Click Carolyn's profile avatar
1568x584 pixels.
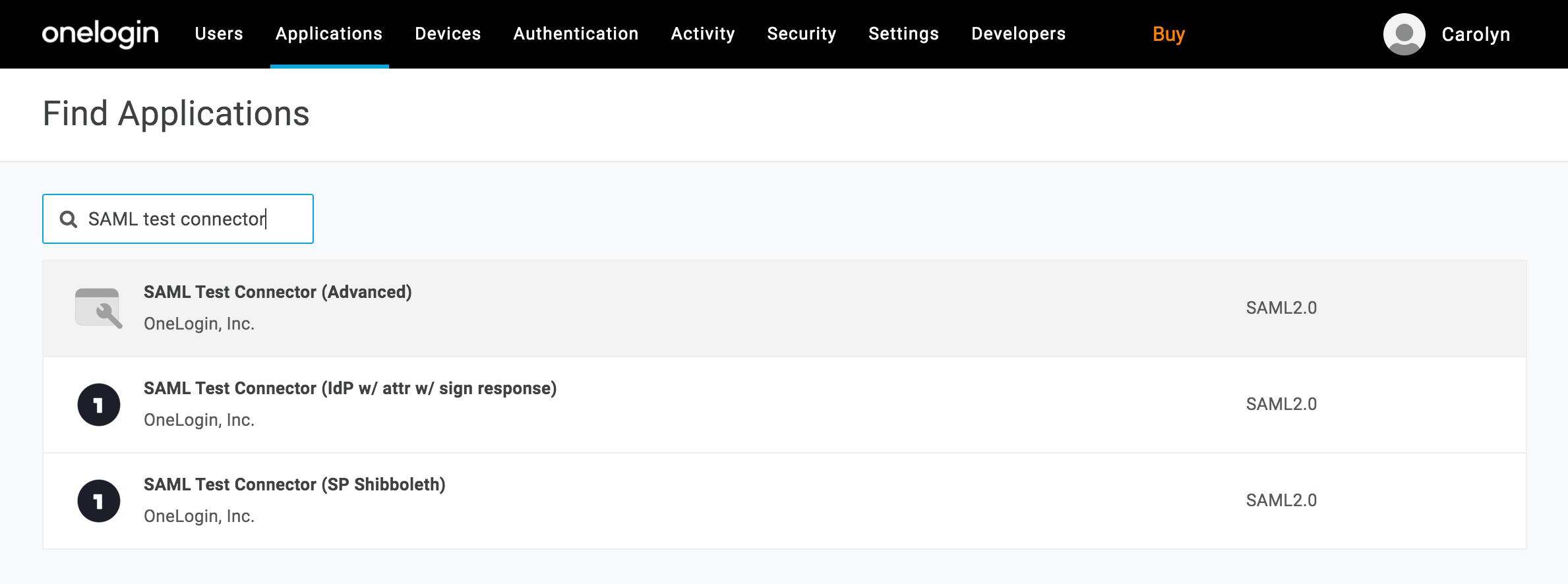(1404, 34)
